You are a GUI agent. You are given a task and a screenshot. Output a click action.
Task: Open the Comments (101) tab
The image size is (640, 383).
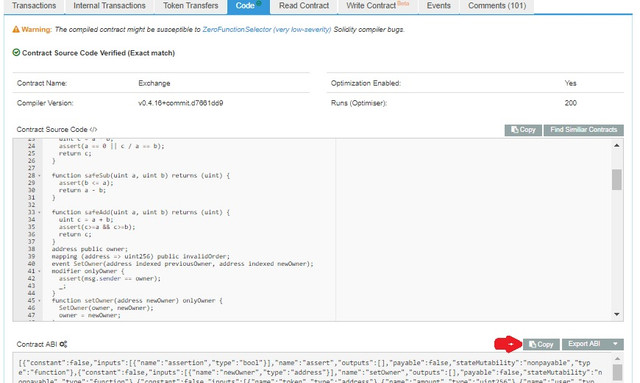(497, 6)
